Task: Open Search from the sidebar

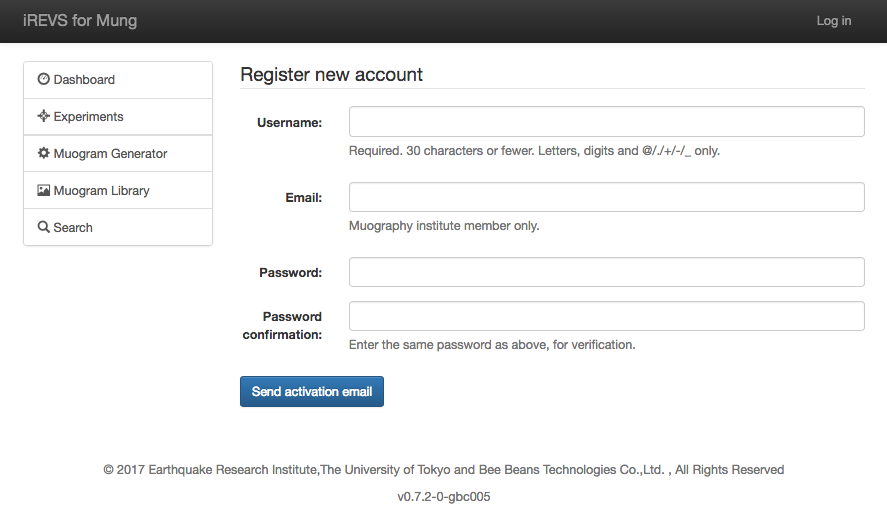Action: [73, 228]
